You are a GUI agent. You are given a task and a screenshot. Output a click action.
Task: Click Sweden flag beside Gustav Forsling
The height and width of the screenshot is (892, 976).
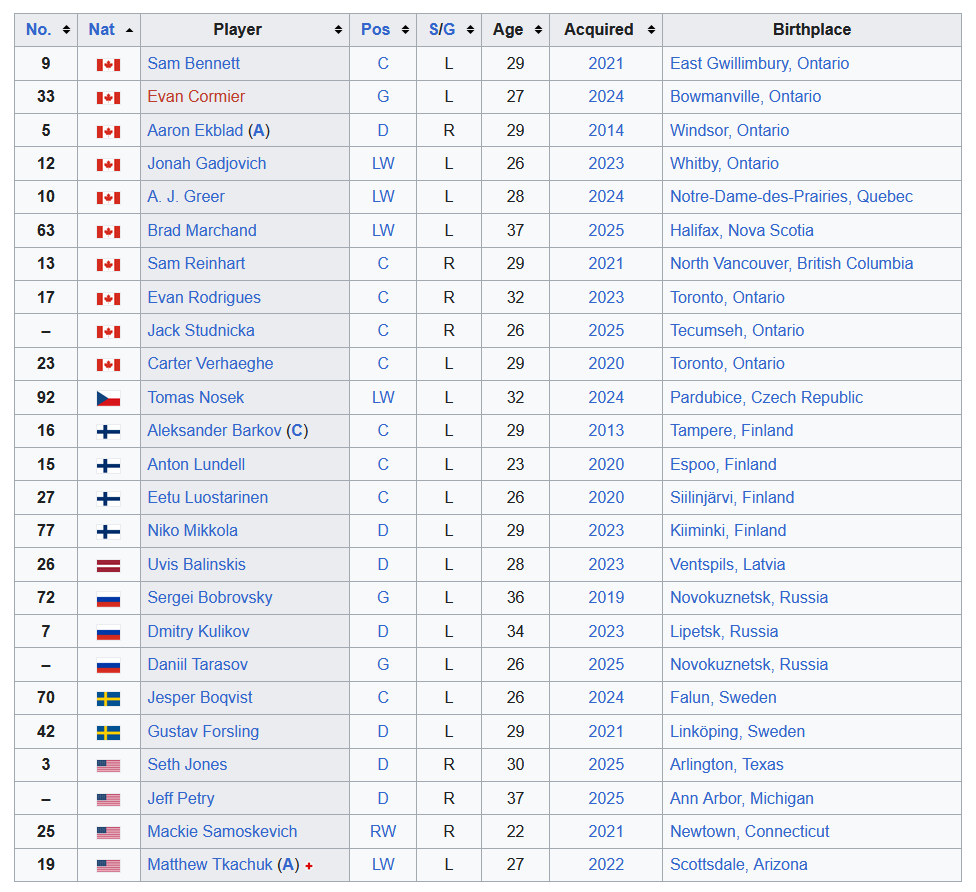click(x=108, y=732)
